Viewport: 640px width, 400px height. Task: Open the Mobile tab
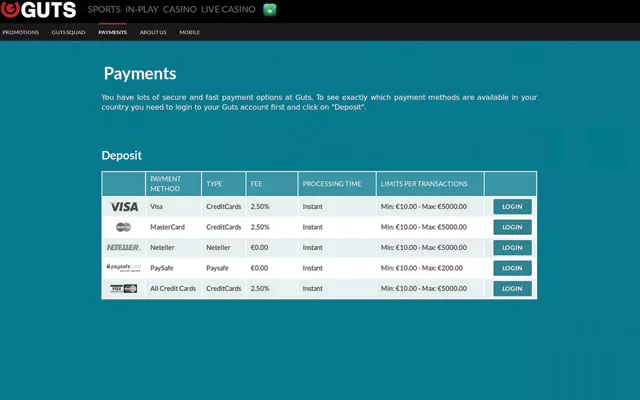189,32
